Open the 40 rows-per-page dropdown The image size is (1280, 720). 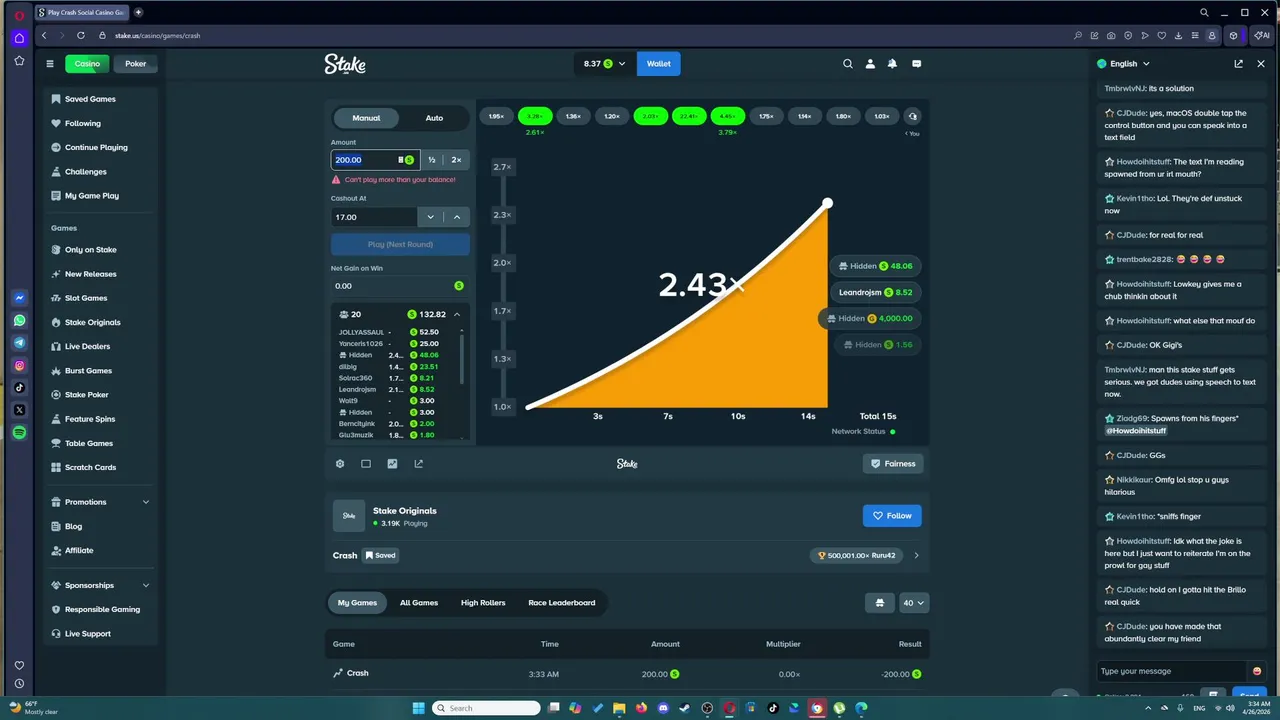[x=914, y=603]
